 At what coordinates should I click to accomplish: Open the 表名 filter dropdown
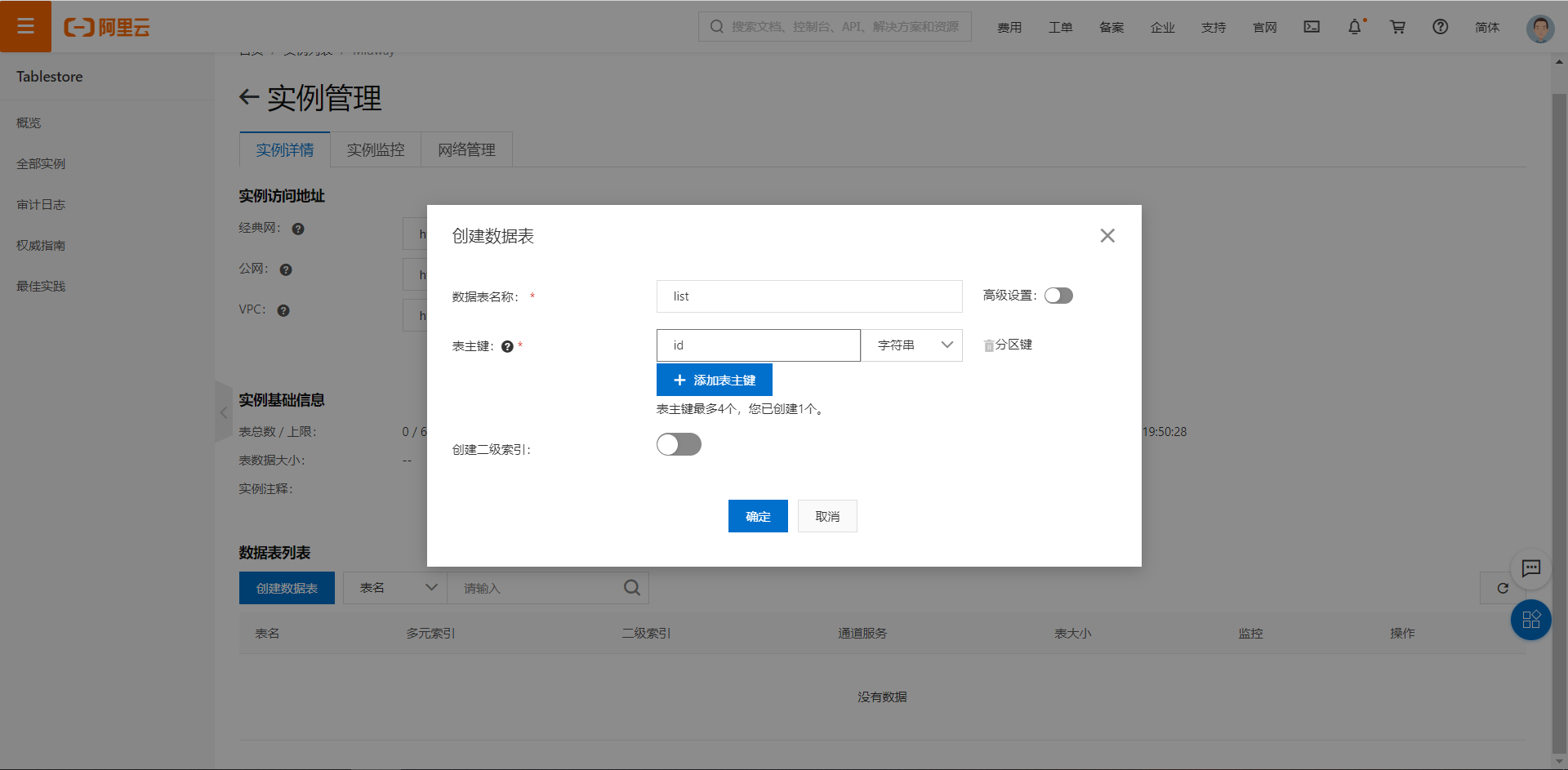point(395,588)
